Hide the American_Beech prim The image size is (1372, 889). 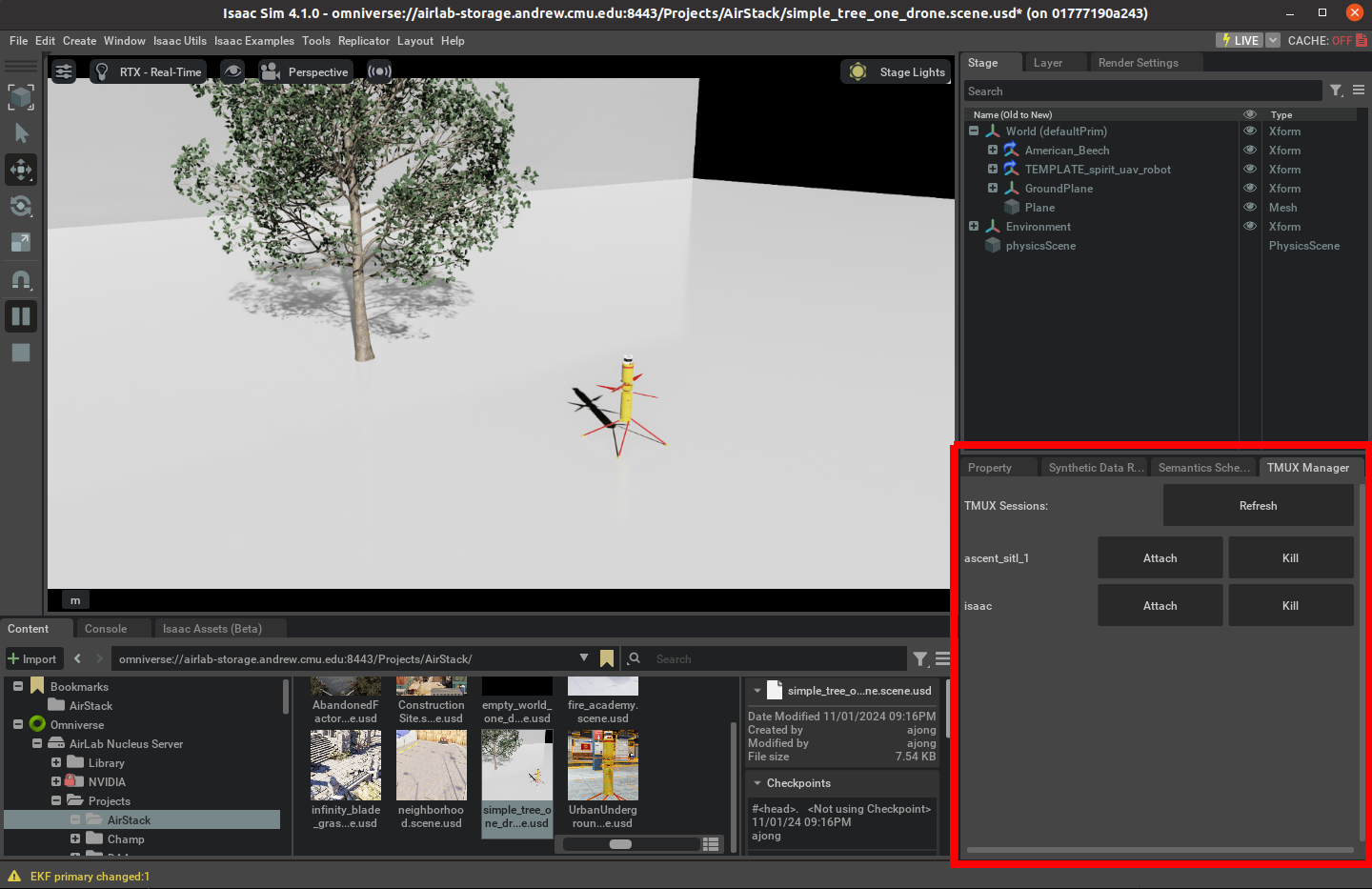1250,151
